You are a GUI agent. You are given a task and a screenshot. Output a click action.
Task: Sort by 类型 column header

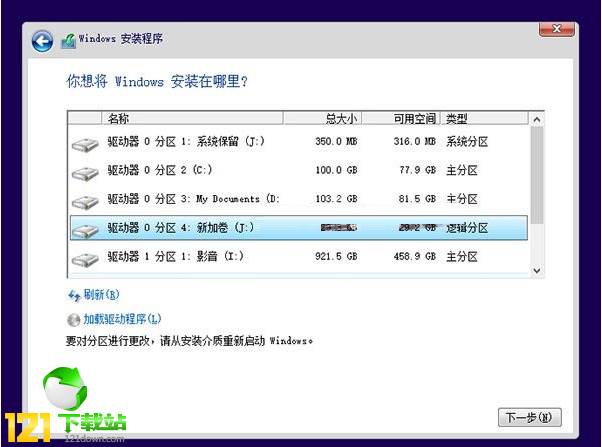coord(484,118)
